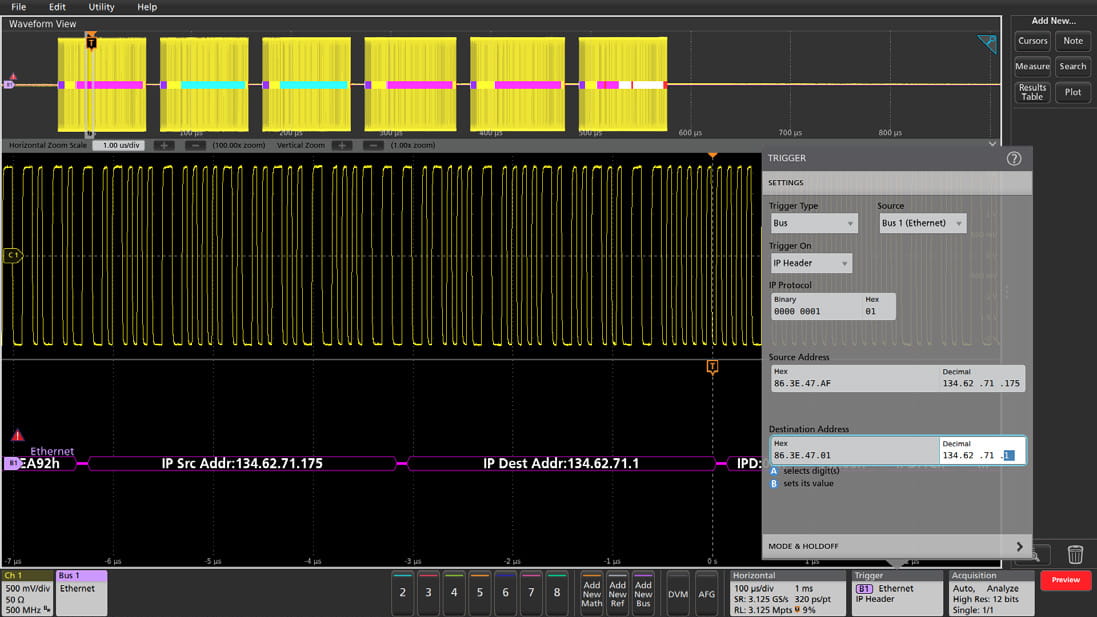The width and height of the screenshot is (1097, 617).
Task: Open the Trigger settings badge
Action: (897, 593)
